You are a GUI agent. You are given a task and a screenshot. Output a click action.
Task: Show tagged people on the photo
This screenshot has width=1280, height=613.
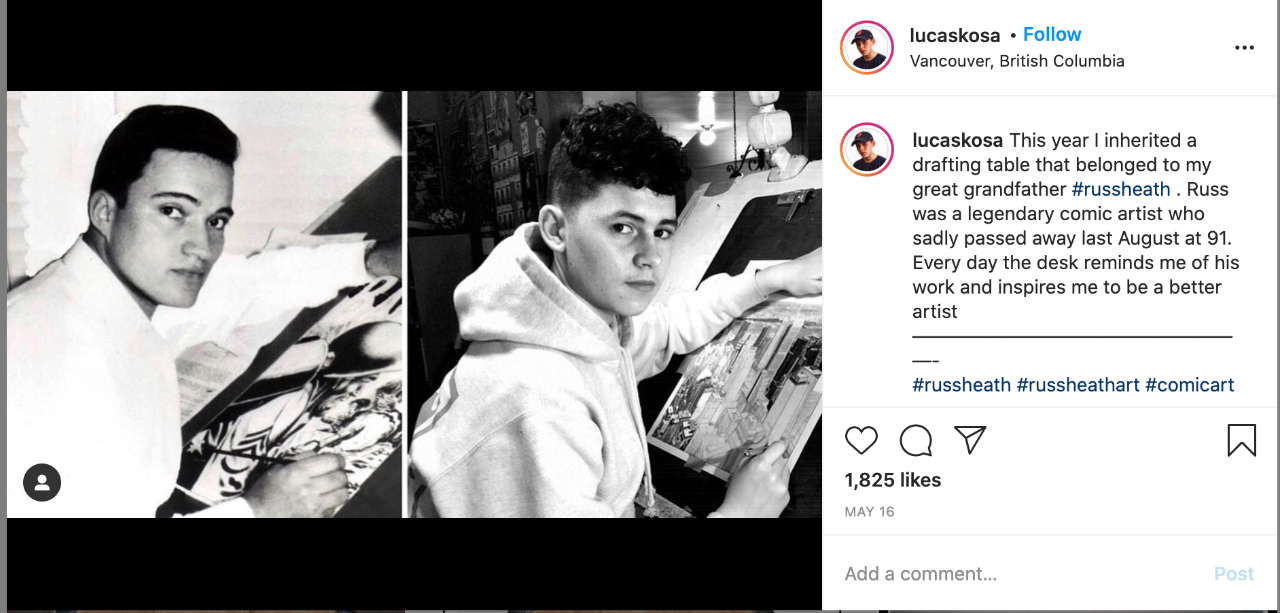coord(42,483)
